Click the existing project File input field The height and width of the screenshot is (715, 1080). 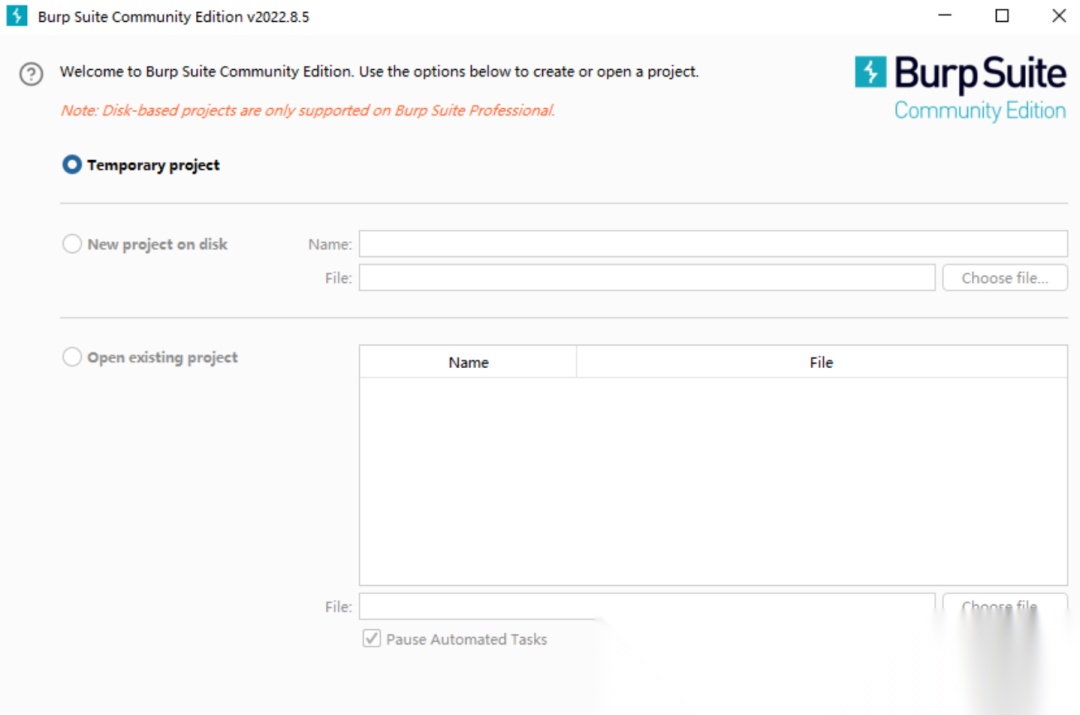click(647, 606)
